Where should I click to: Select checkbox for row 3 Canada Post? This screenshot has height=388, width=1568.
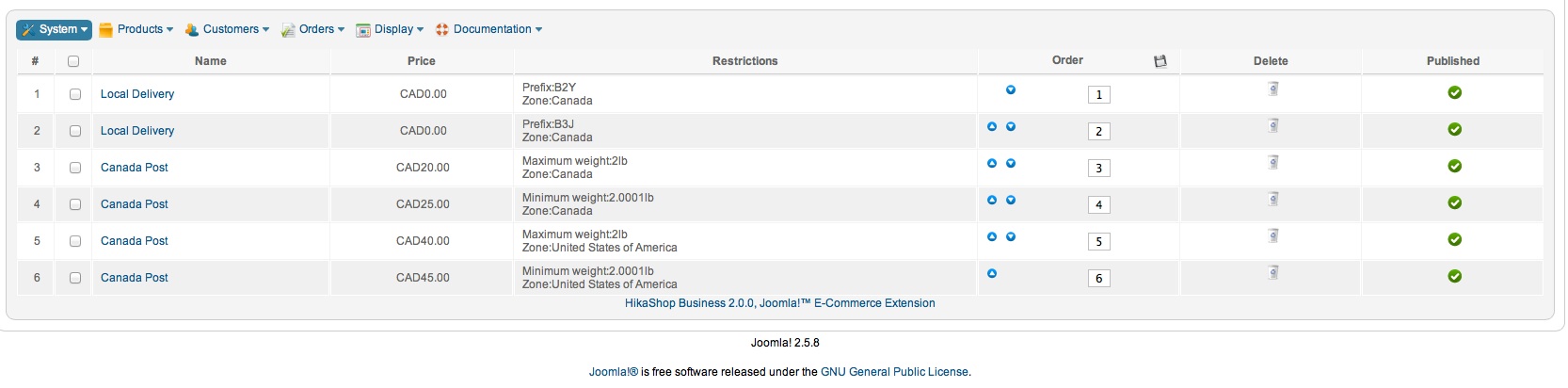pos(75,168)
